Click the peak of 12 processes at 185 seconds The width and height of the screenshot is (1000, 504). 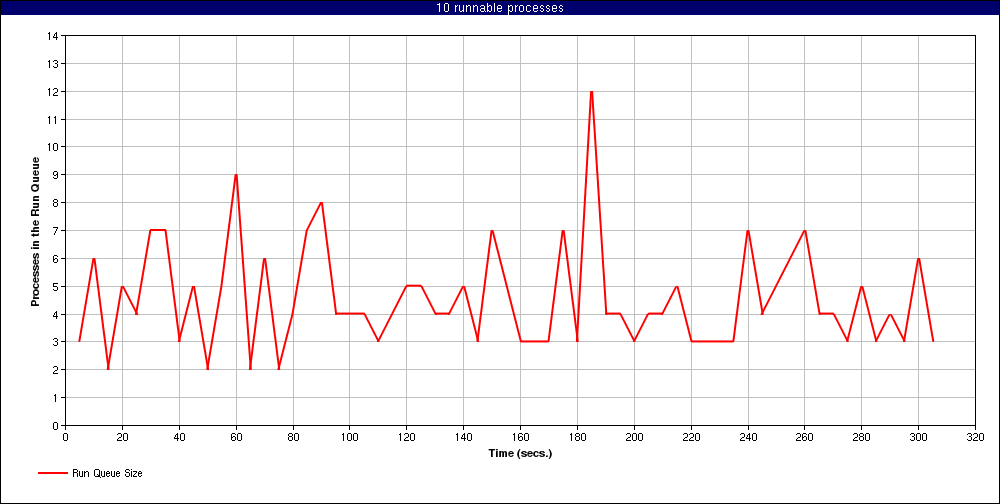tap(592, 92)
